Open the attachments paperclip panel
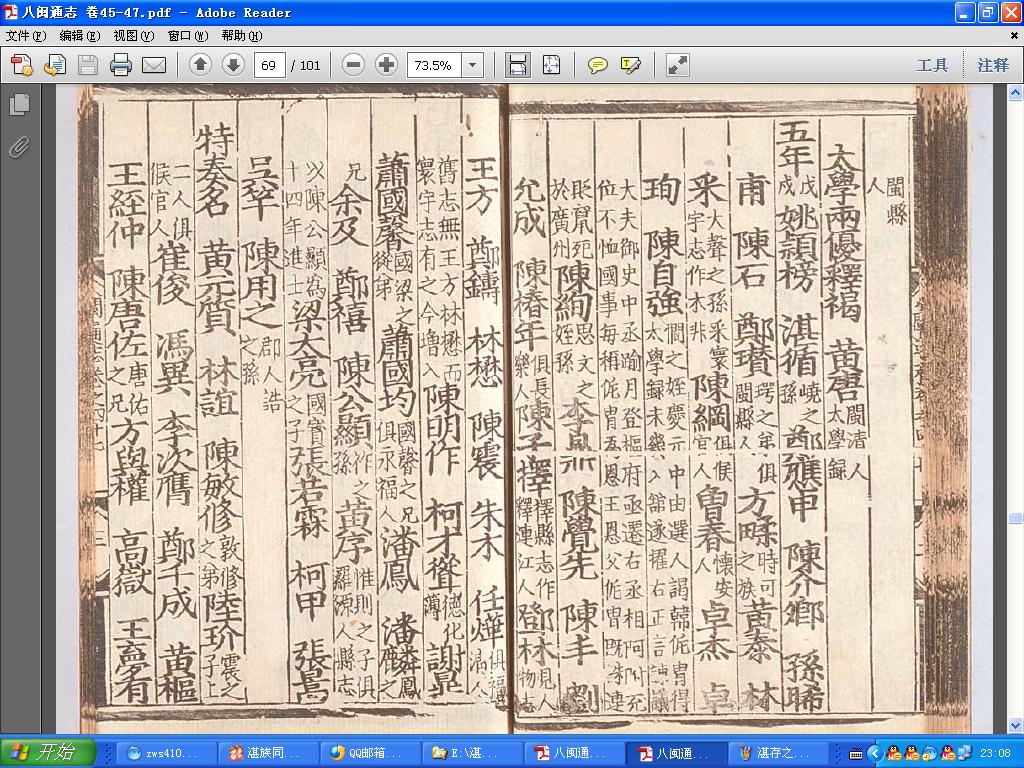Screen dimensions: 1024x768 tap(20, 147)
